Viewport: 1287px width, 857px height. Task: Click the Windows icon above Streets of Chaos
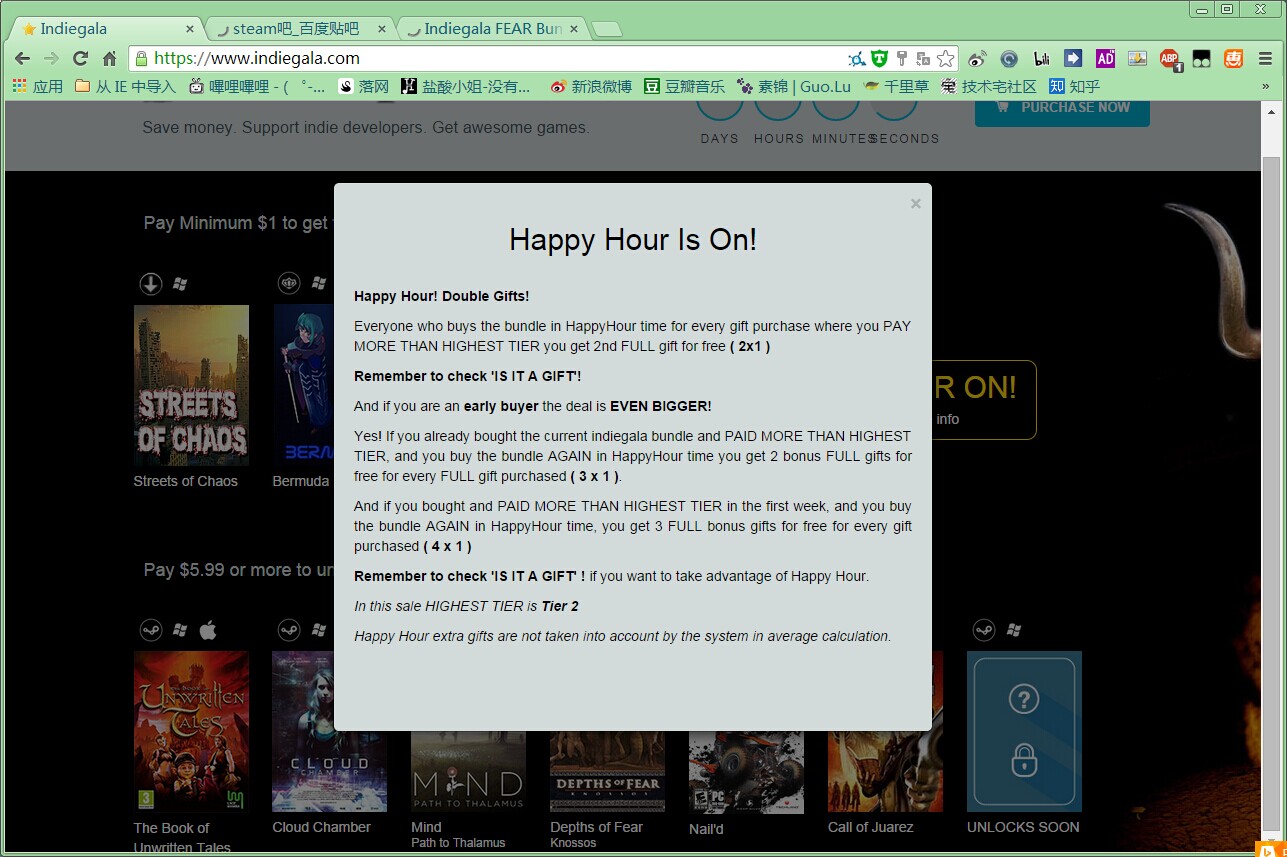pos(180,284)
